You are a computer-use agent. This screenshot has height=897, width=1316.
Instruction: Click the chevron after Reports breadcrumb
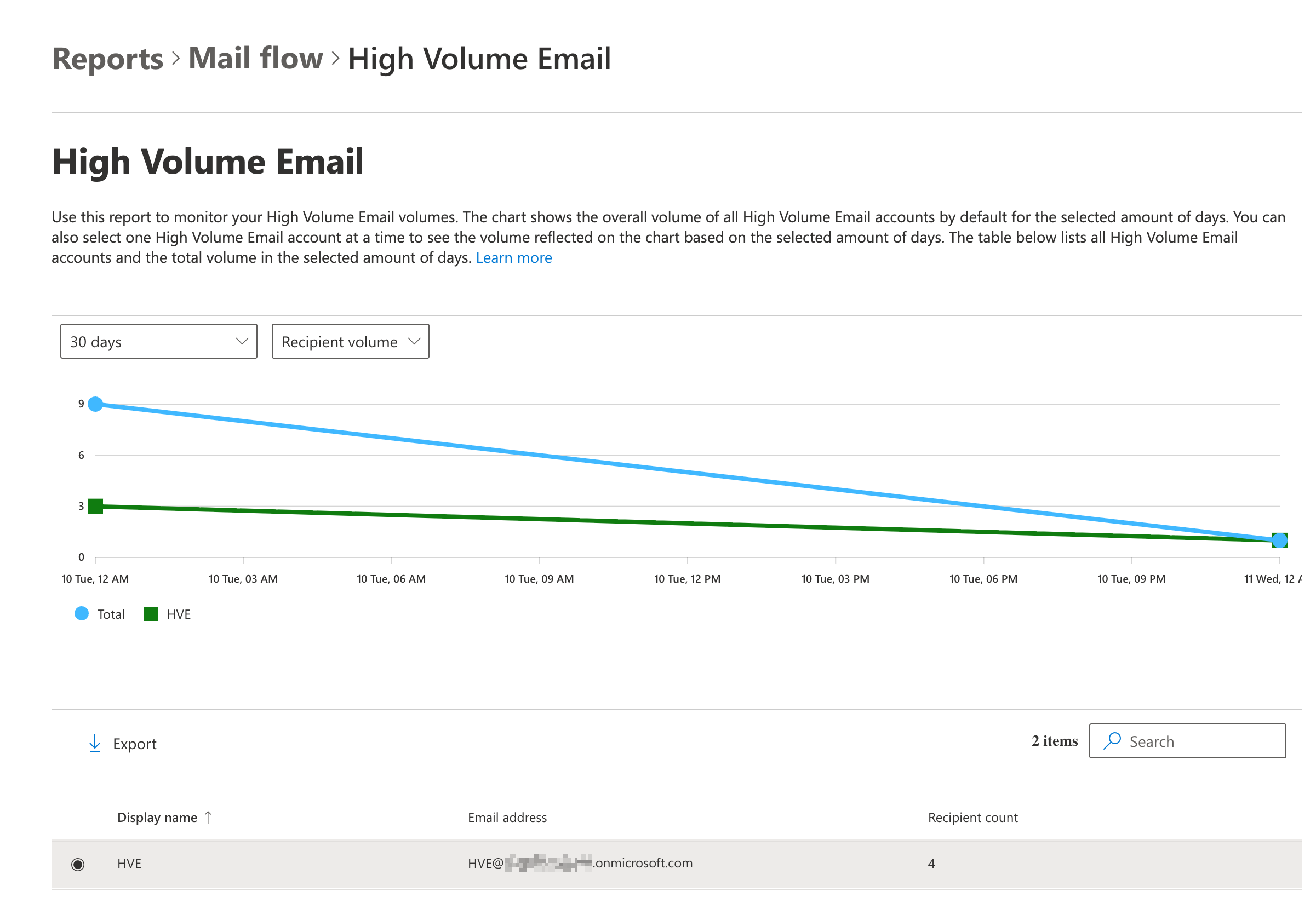coord(175,58)
